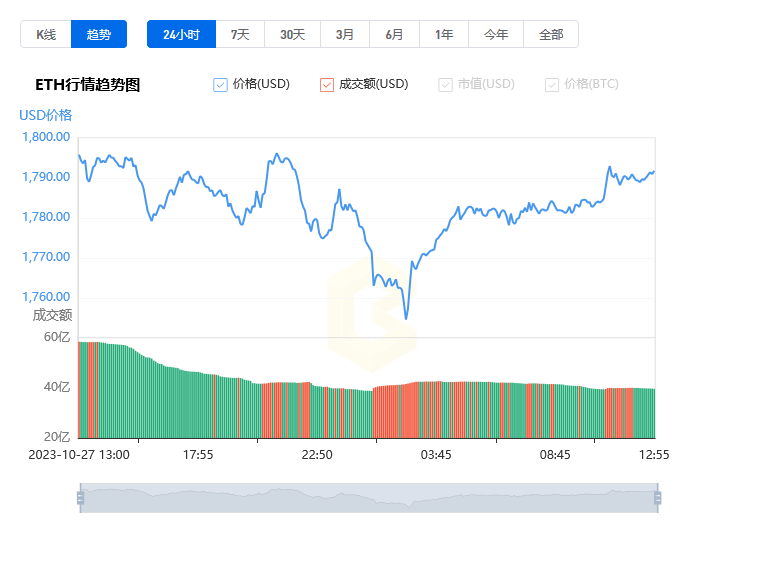Click the price line's lowest dip point

pos(406,318)
